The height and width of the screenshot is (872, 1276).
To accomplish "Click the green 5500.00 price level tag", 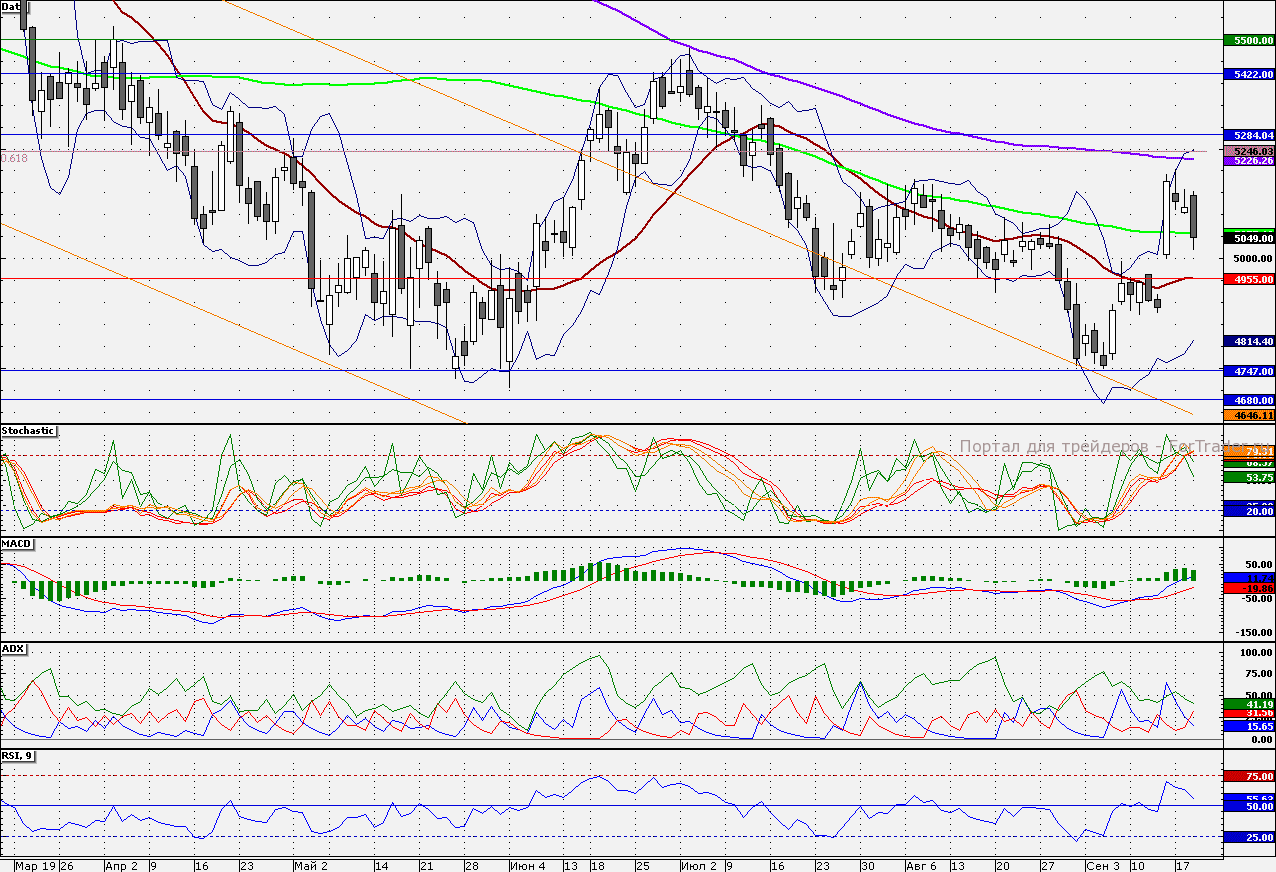I will [1249, 41].
